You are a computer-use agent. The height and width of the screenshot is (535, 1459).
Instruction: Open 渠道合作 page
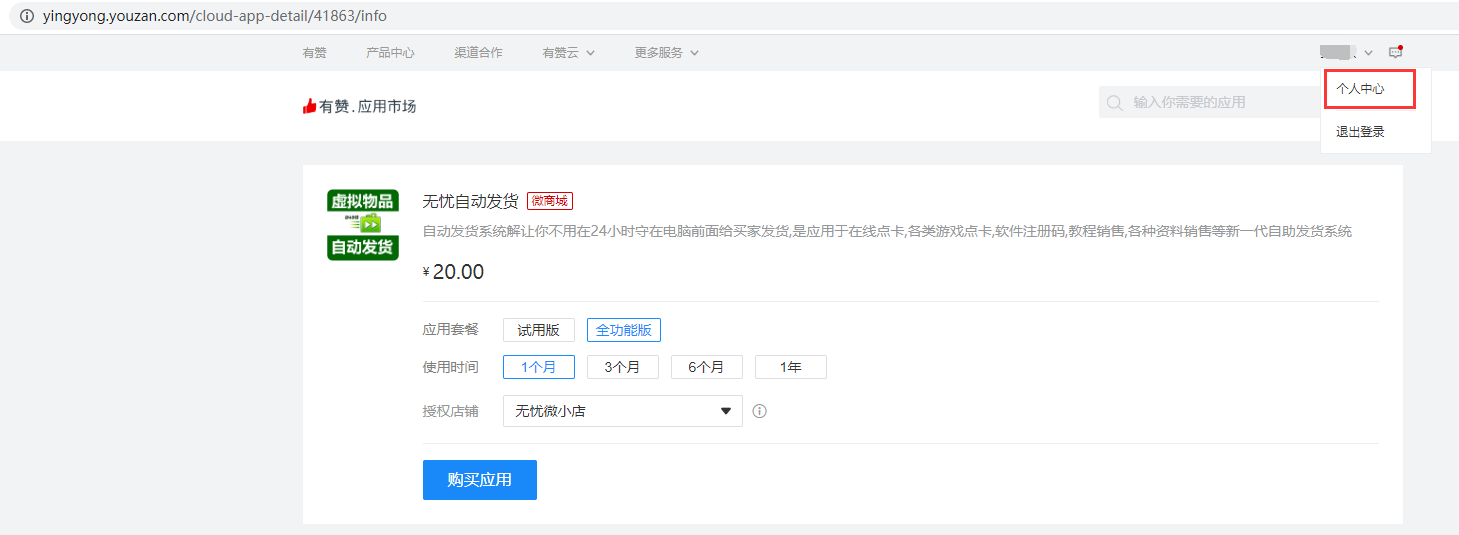[478, 52]
